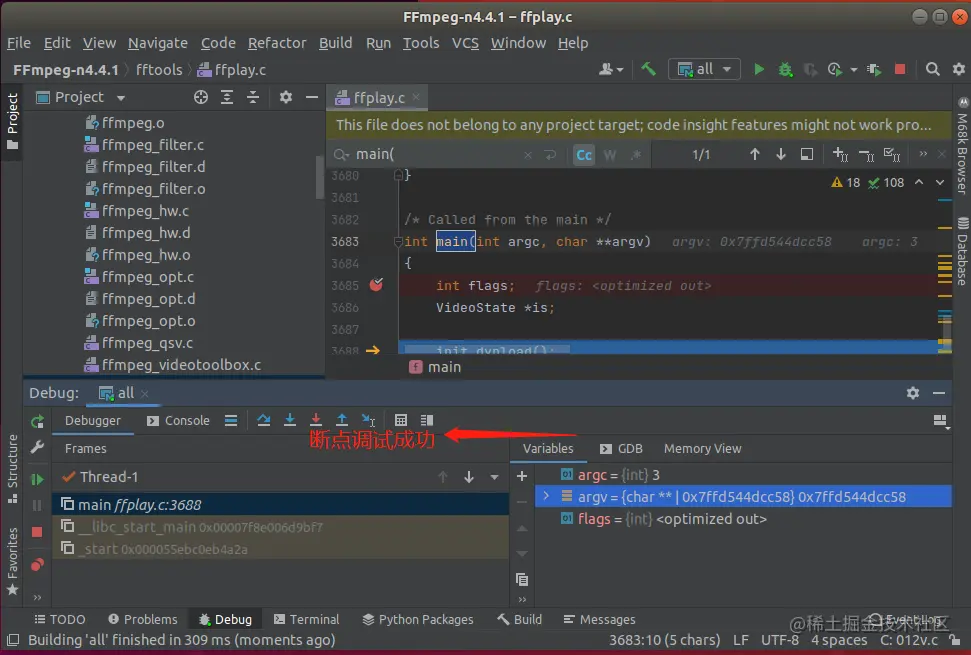Open Debug panel settings gear
This screenshot has height=655, width=971.
click(913, 393)
